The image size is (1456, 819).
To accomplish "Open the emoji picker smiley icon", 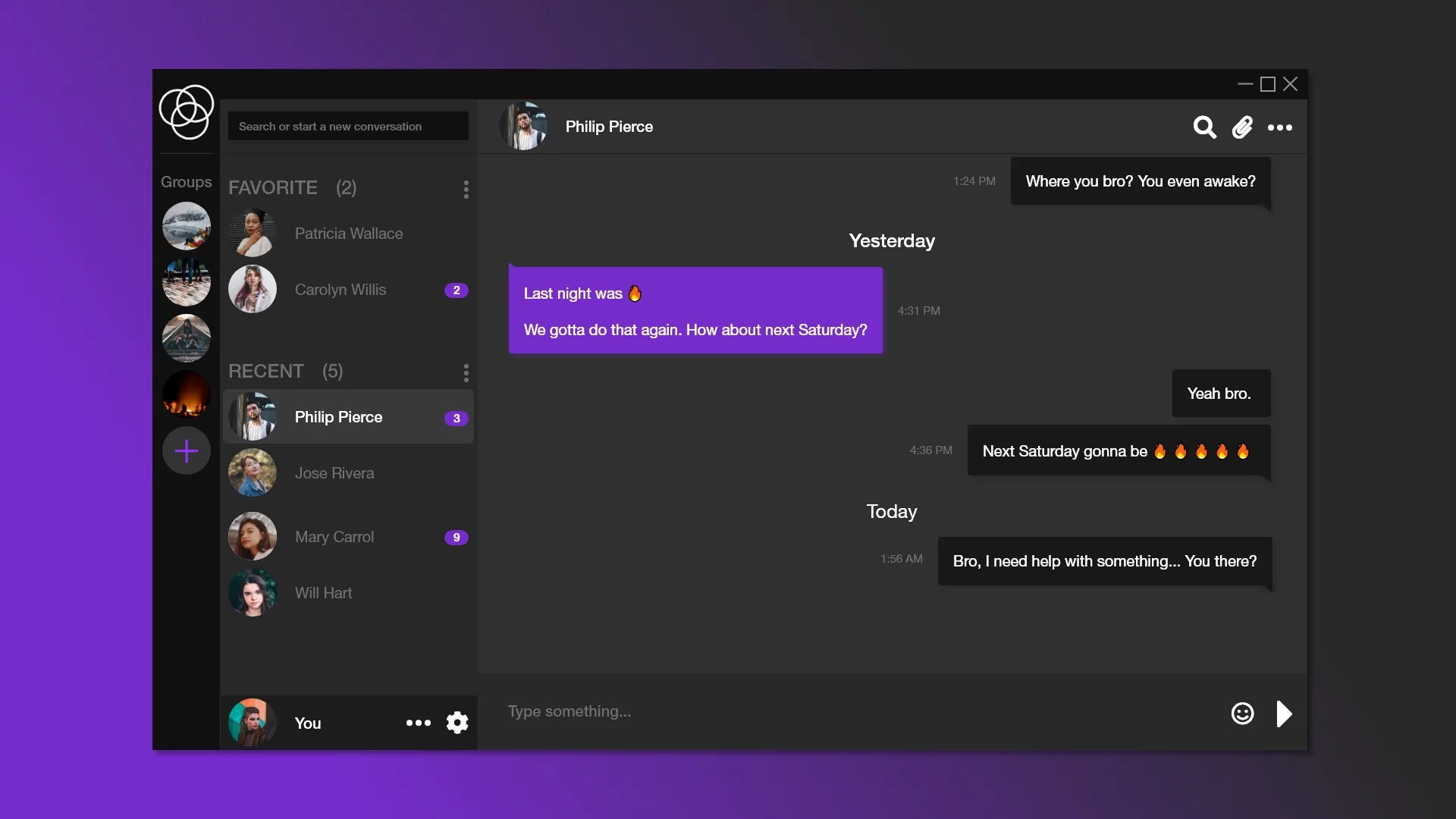I will point(1242,714).
